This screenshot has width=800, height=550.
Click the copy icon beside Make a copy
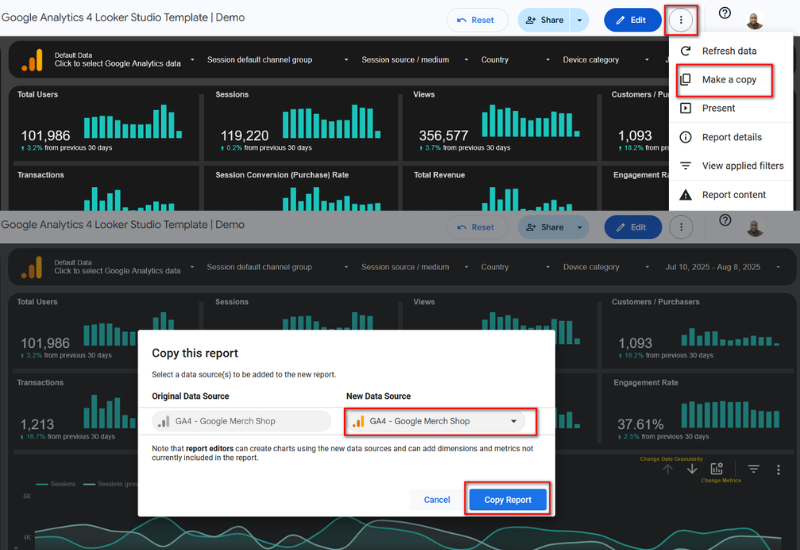[x=686, y=80]
